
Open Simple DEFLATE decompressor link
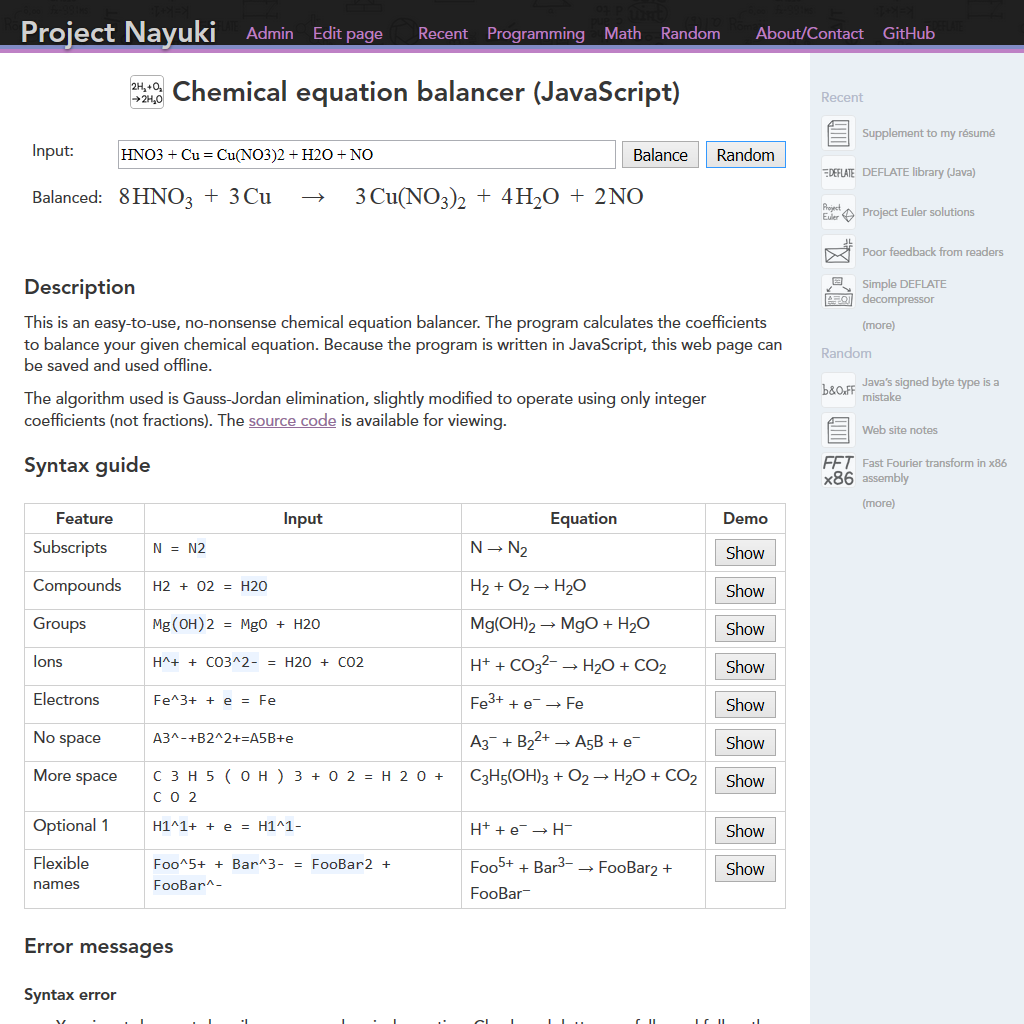pos(904,291)
